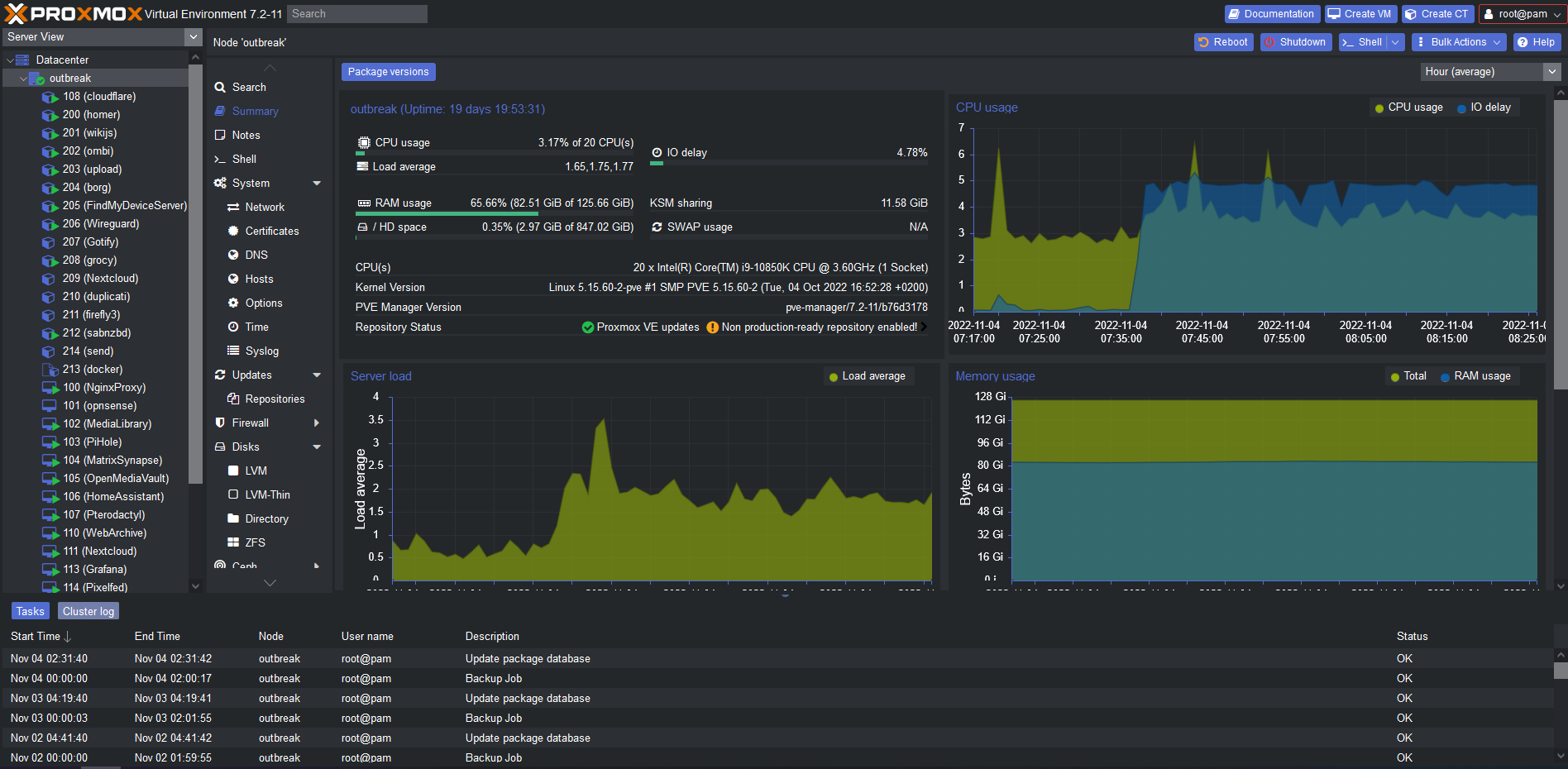Collapse the Disks menu group
Viewport: 1568px width, 769px height.
pos(317,447)
